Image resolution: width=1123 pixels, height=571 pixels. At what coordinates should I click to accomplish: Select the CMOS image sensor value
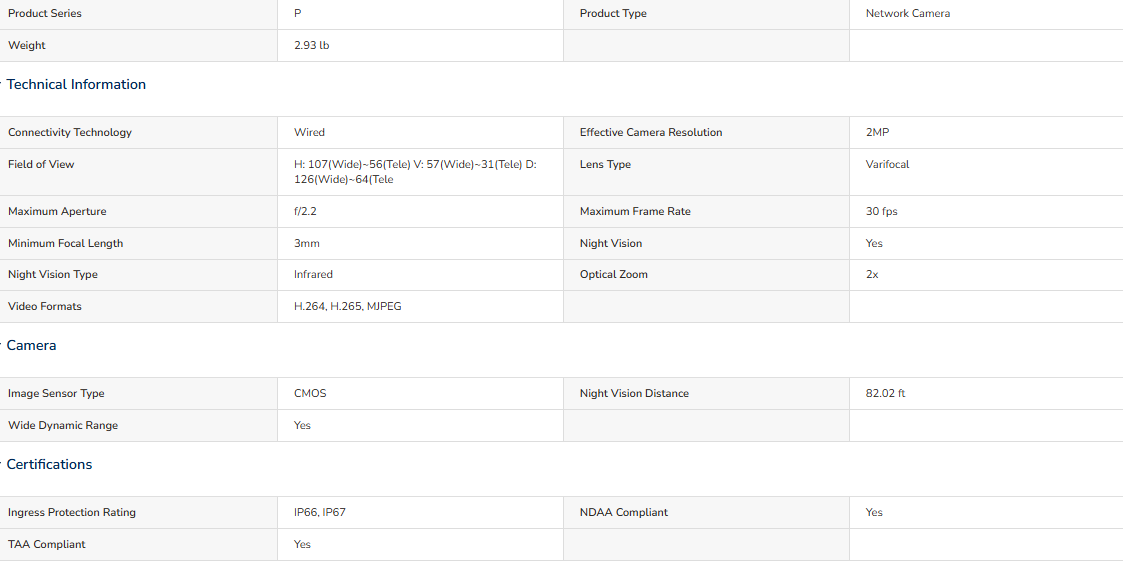click(x=310, y=393)
